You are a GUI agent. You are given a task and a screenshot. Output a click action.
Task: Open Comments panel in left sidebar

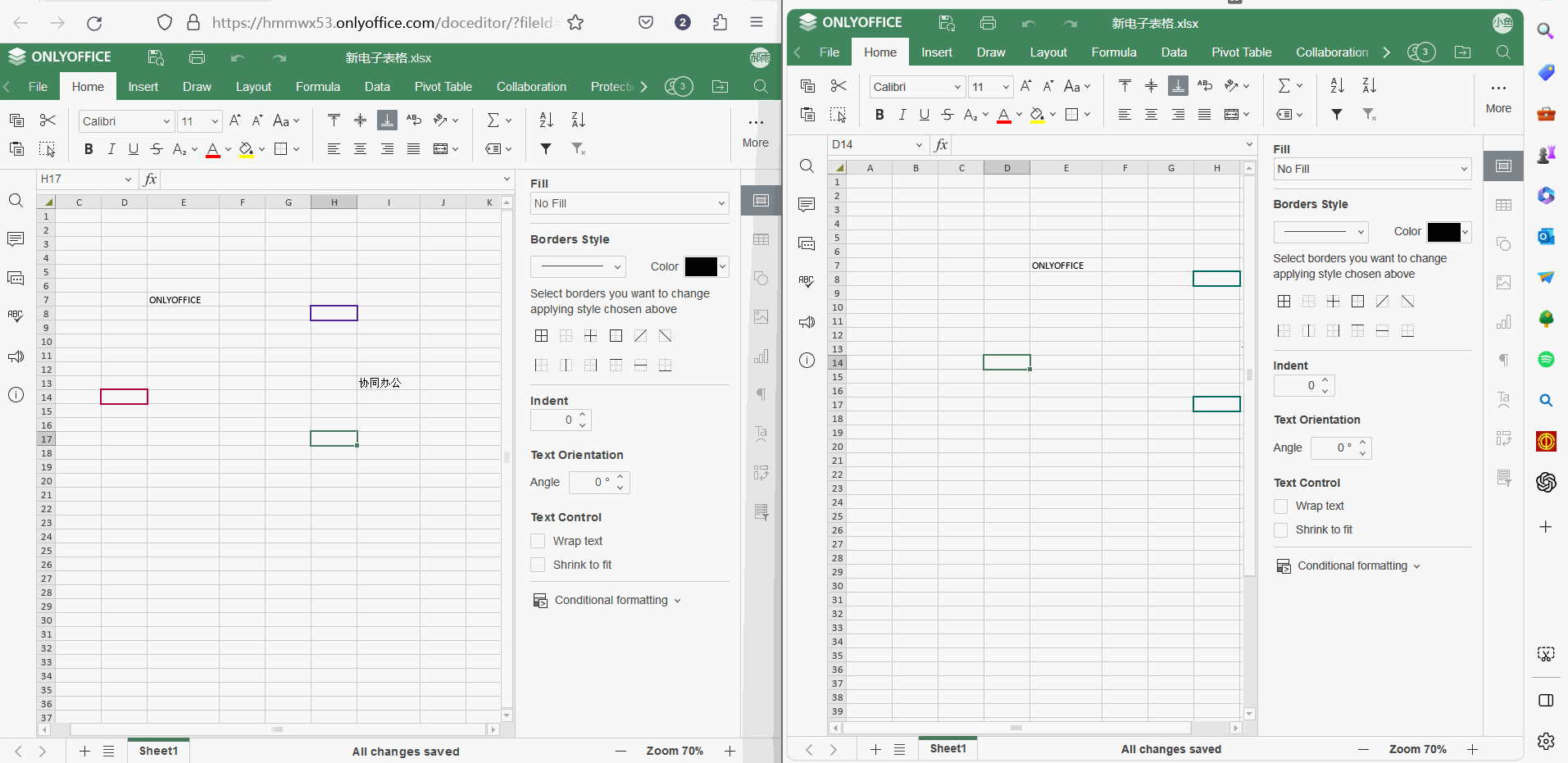pyautogui.click(x=16, y=239)
